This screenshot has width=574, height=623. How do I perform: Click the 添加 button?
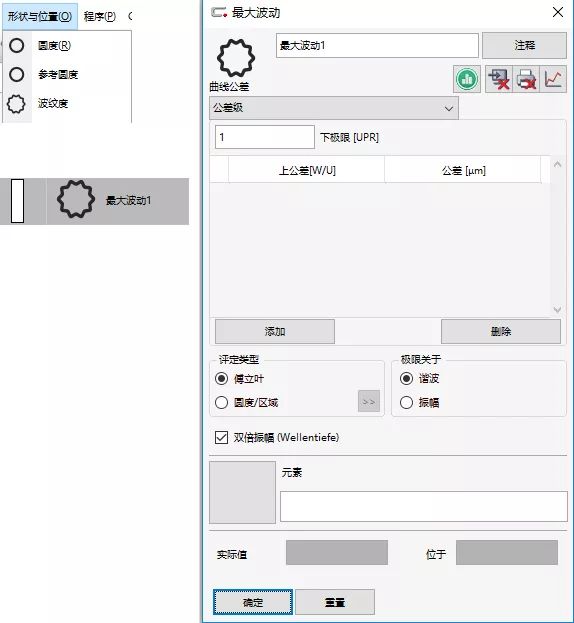click(x=275, y=331)
